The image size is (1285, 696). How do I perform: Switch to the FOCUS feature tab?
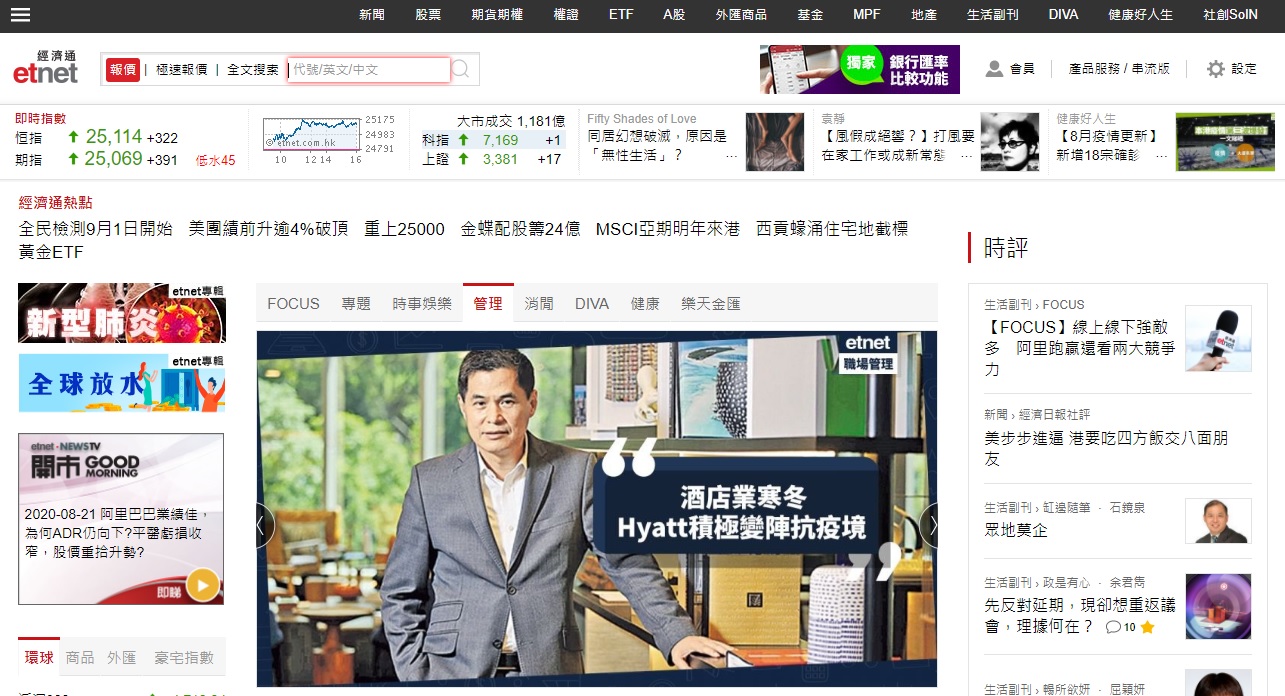[x=293, y=303]
